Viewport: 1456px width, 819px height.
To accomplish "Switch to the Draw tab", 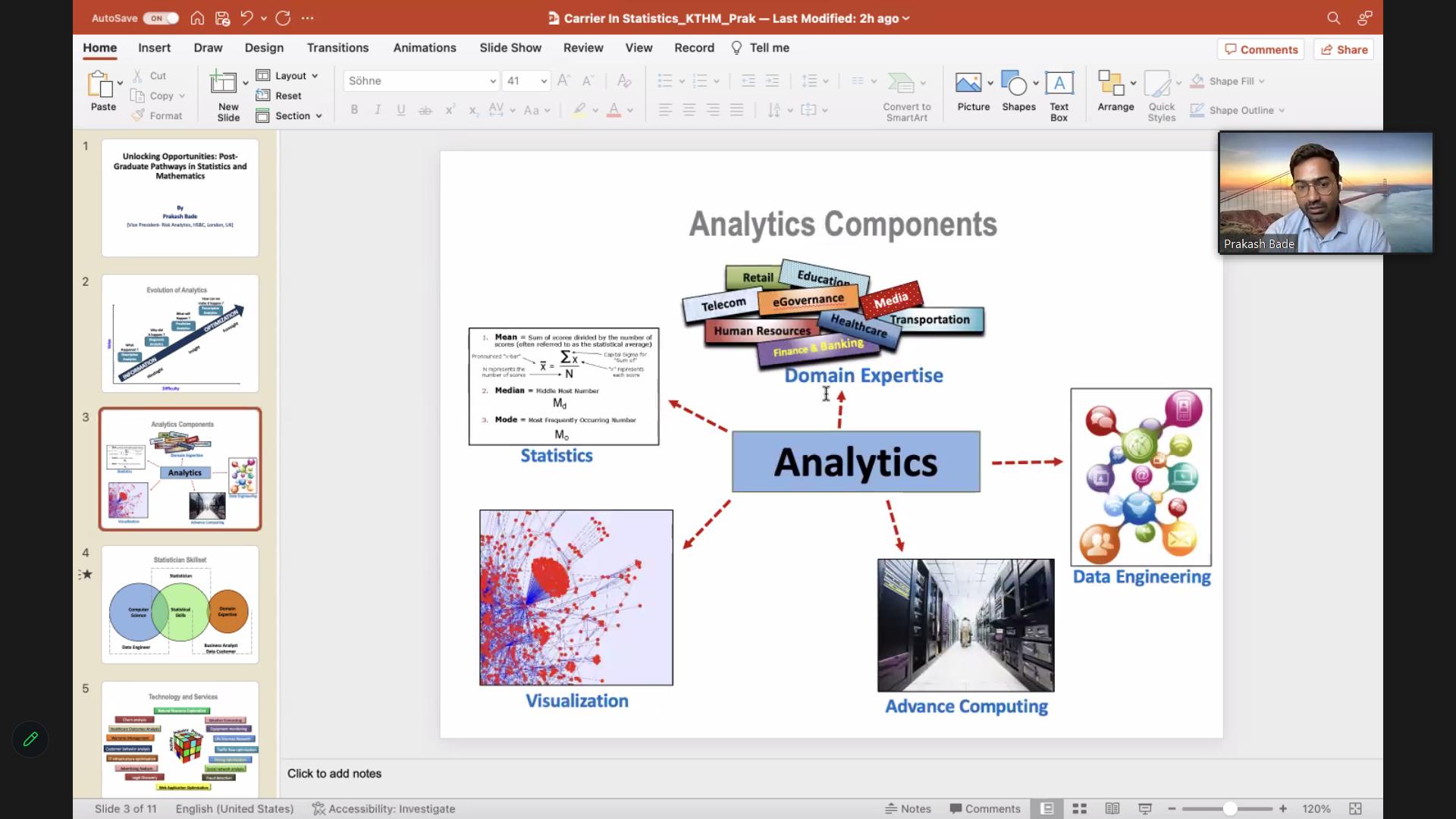I will pos(208,48).
